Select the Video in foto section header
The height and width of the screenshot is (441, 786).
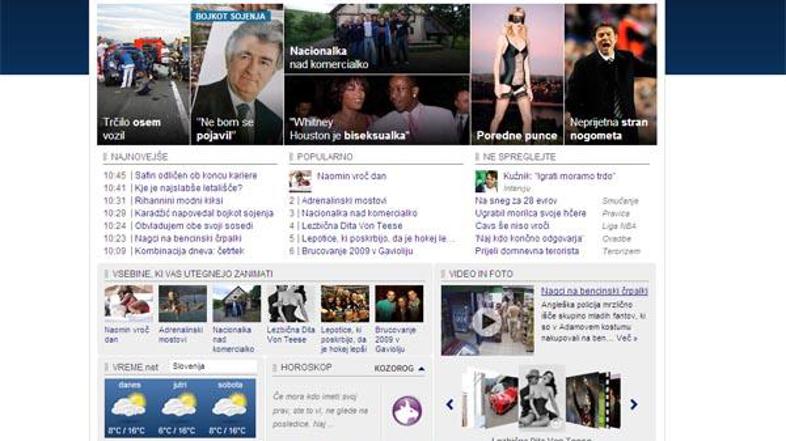pyautogui.click(x=480, y=274)
